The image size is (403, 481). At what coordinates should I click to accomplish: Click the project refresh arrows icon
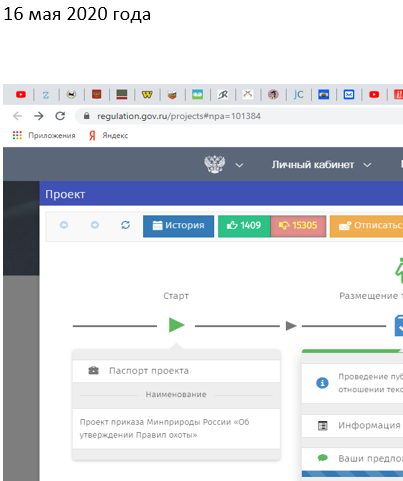125,225
